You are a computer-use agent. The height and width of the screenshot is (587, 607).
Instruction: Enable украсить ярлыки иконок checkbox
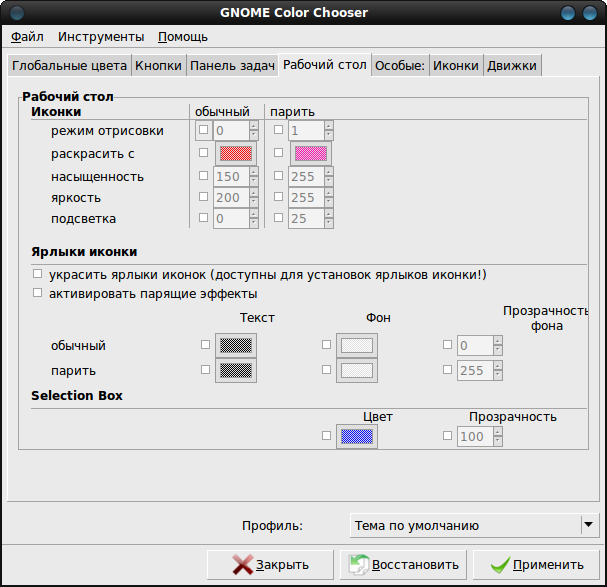[x=38, y=274]
